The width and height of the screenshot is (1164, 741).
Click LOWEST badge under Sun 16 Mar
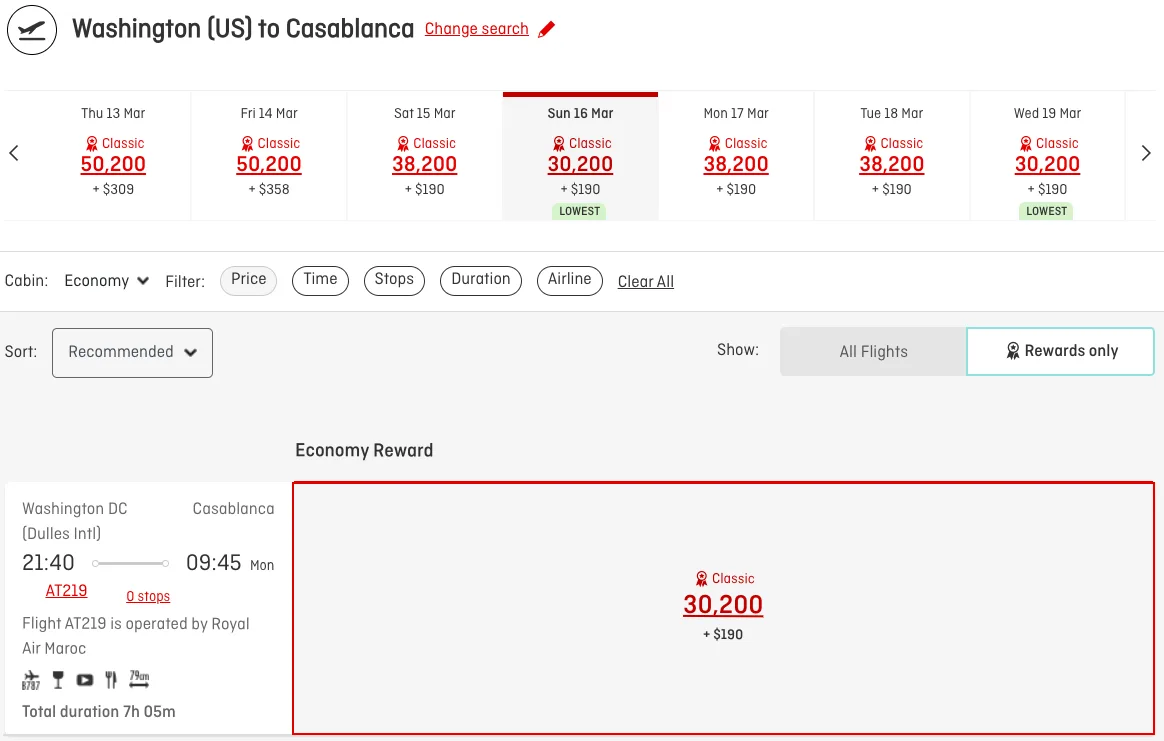pyautogui.click(x=579, y=212)
